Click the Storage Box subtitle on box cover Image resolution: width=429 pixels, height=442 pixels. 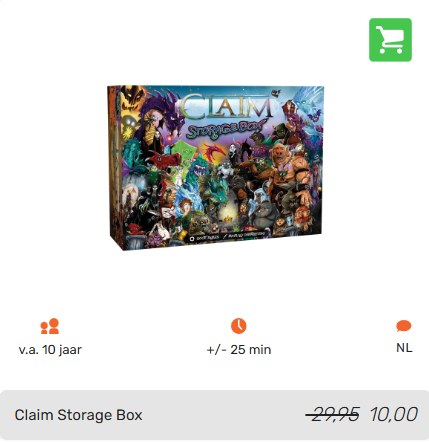[x=226, y=129]
